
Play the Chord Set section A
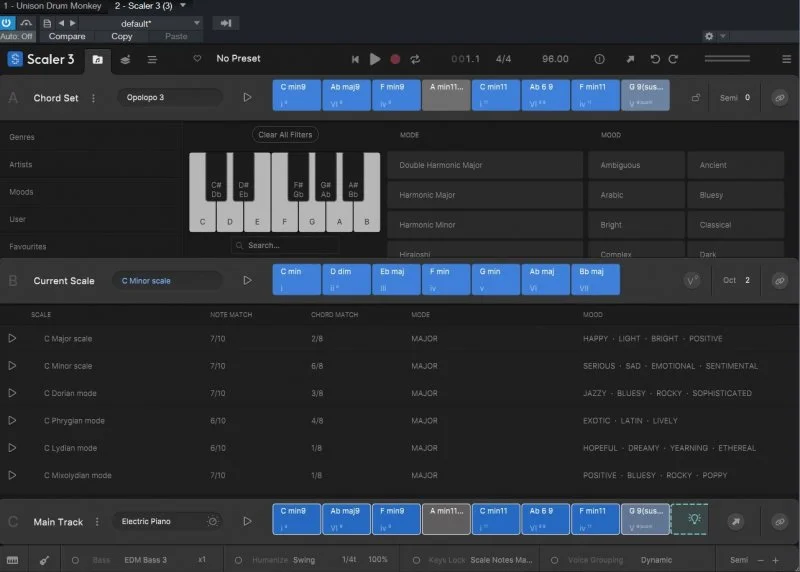247,97
